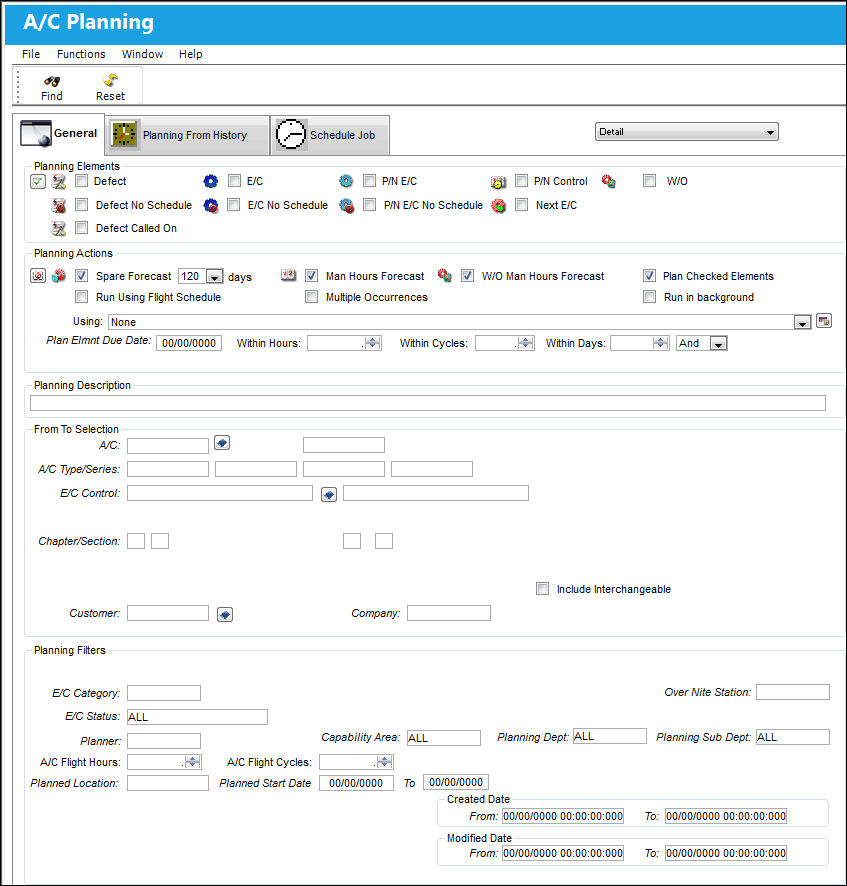This screenshot has width=847, height=886.
Task: Click the Planner input field
Action: 164,741
